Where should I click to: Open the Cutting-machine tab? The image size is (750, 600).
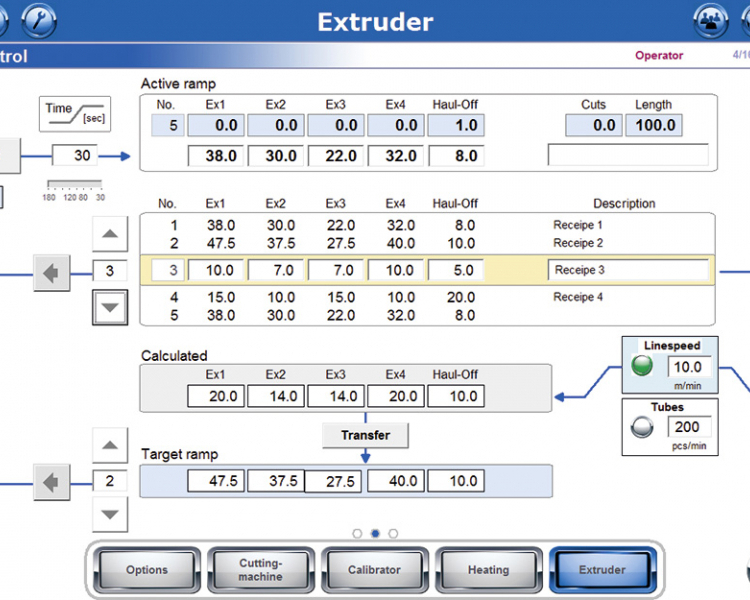(x=260, y=570)
